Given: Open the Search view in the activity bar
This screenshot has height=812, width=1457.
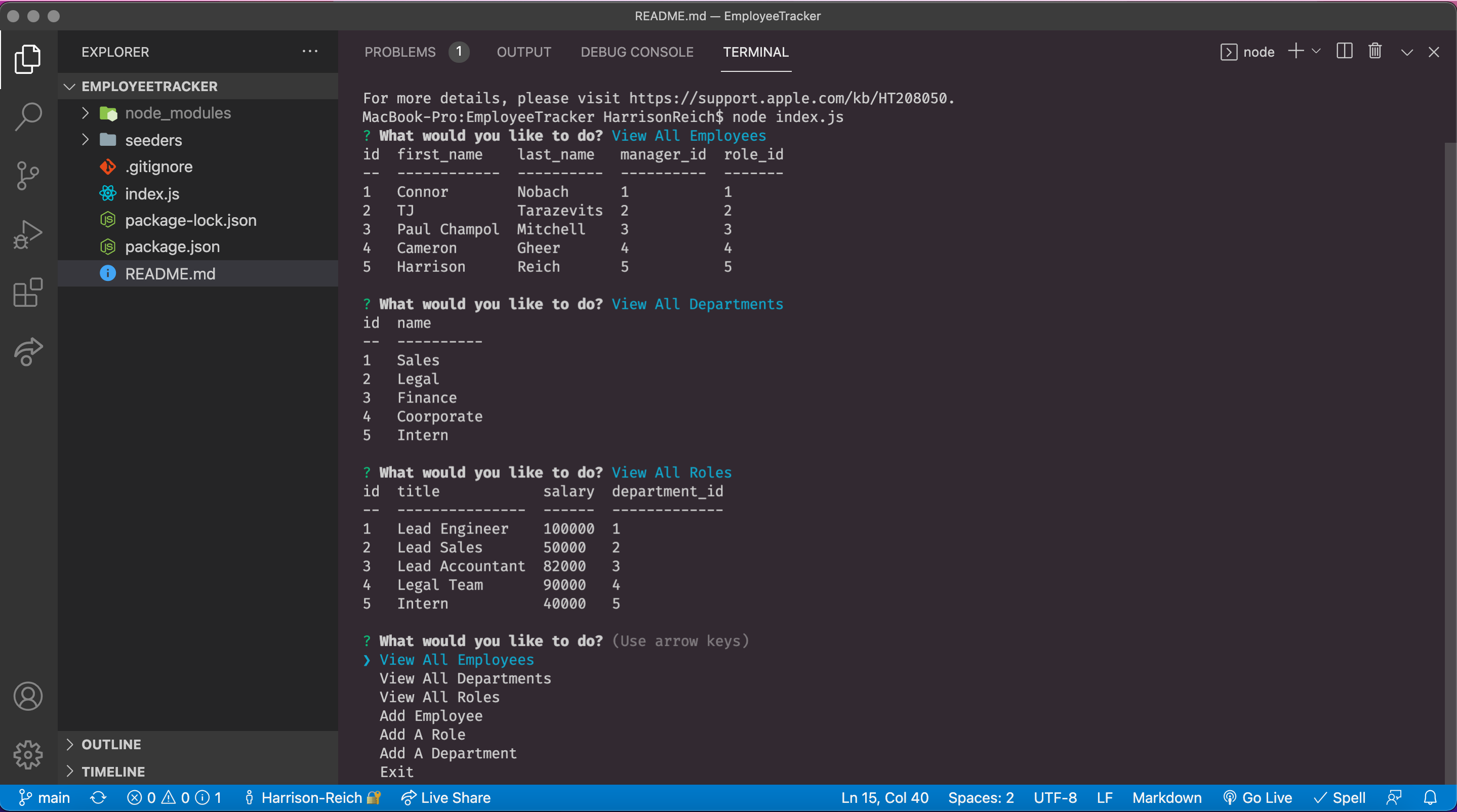Looking at the screenshot, I should pos(28,116).
